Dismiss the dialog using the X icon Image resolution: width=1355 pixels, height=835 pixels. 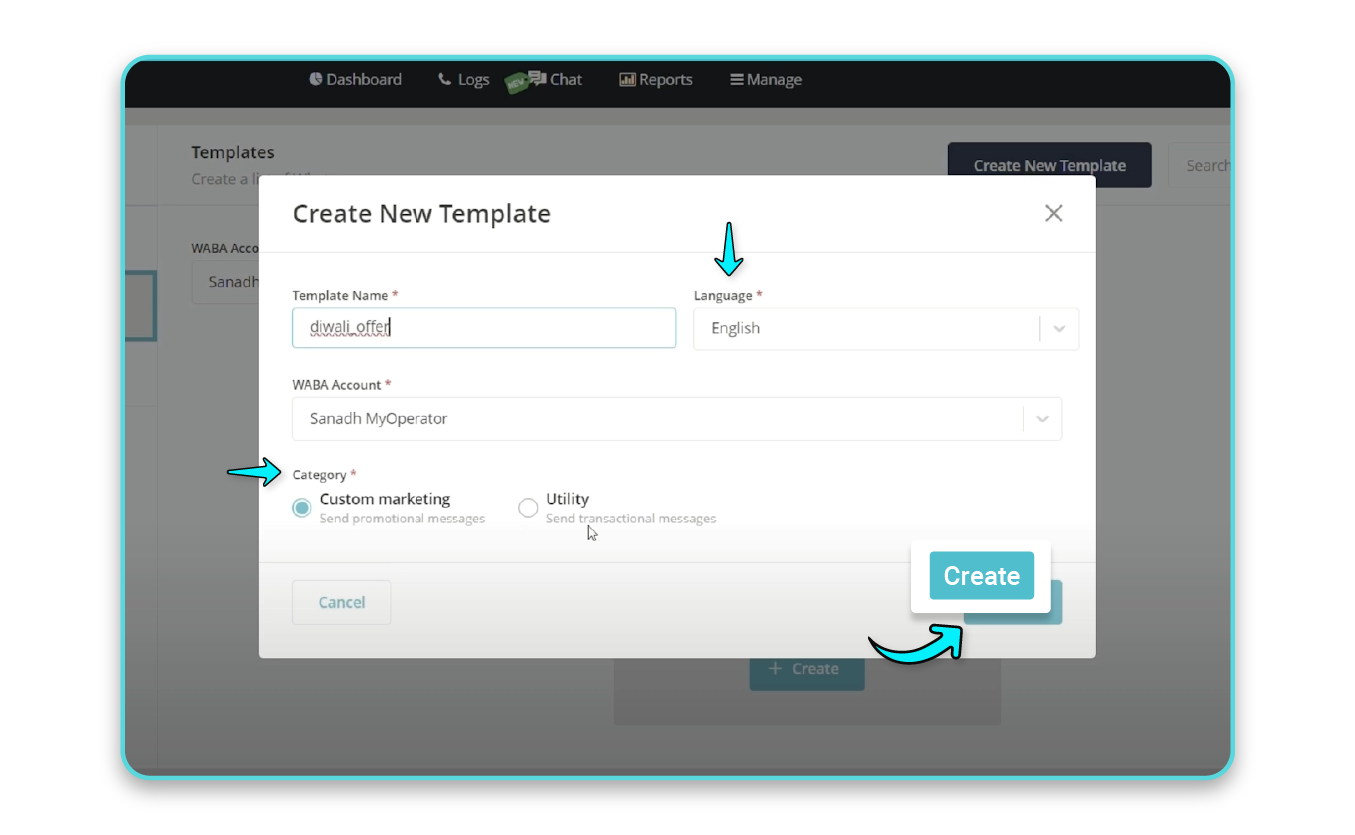[x=1053, y=213]
